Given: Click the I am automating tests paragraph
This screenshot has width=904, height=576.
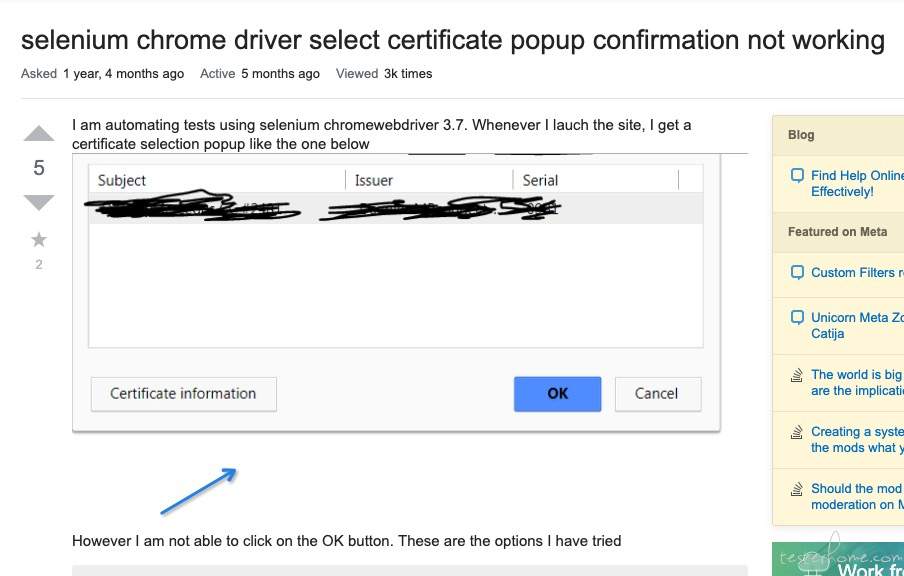Looking at the screenshot, I should [382, 134].
